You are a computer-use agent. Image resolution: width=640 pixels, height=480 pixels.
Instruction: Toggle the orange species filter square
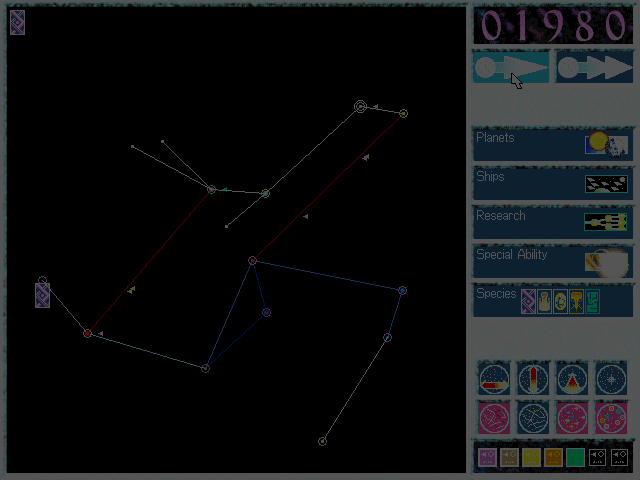point(553,457)
